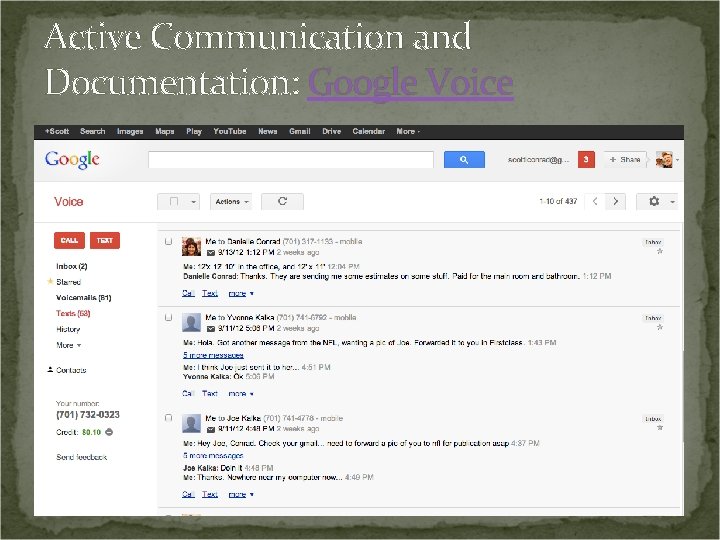Viewport: 720px width, 540px height.
Task: Open Play in the top bar
Action: coord(194,131)
